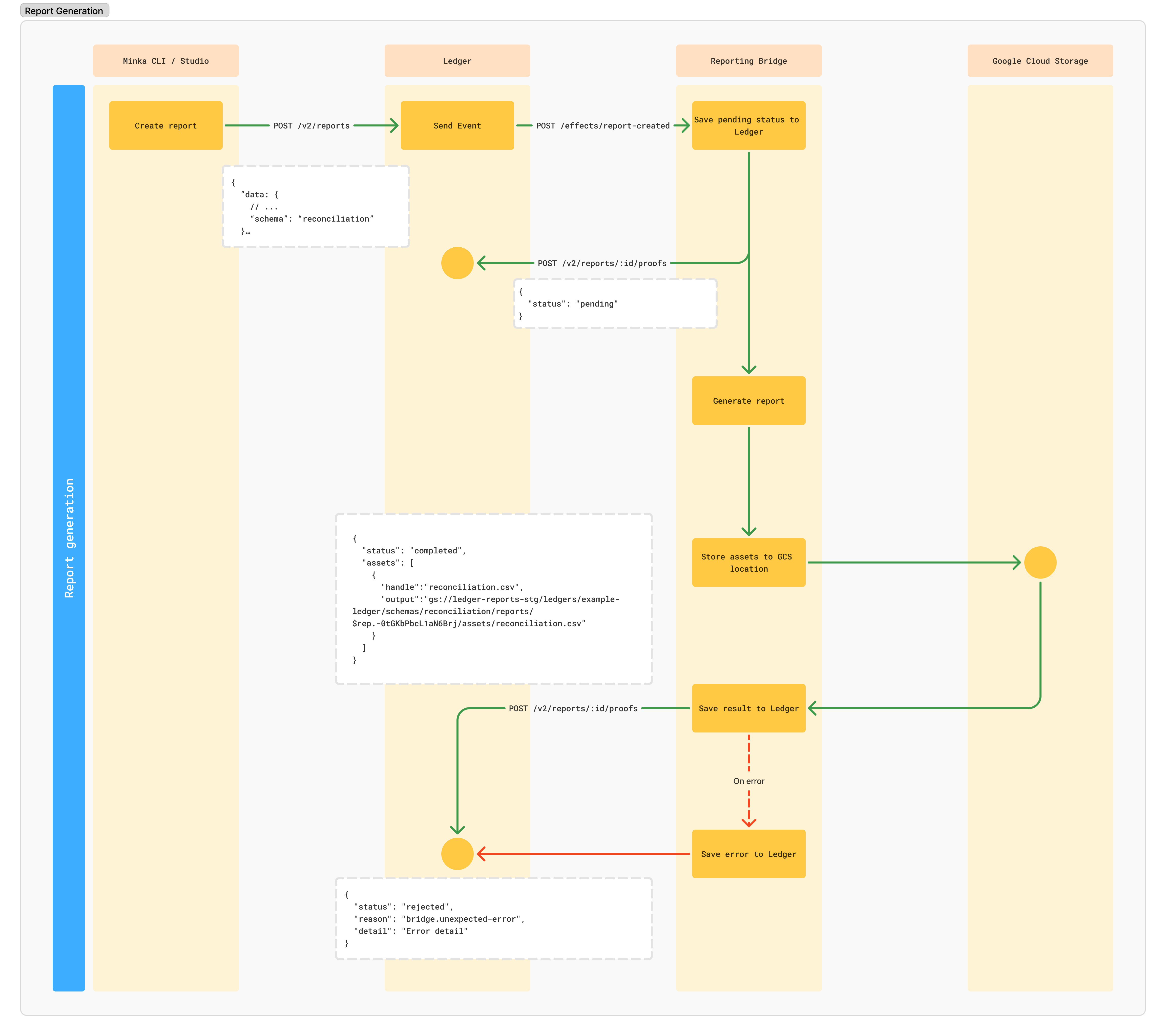Click the POST /v2/reports arrow label
Image resolution: width=1166 pixels, height=1036 pixels.
point(311,125)
